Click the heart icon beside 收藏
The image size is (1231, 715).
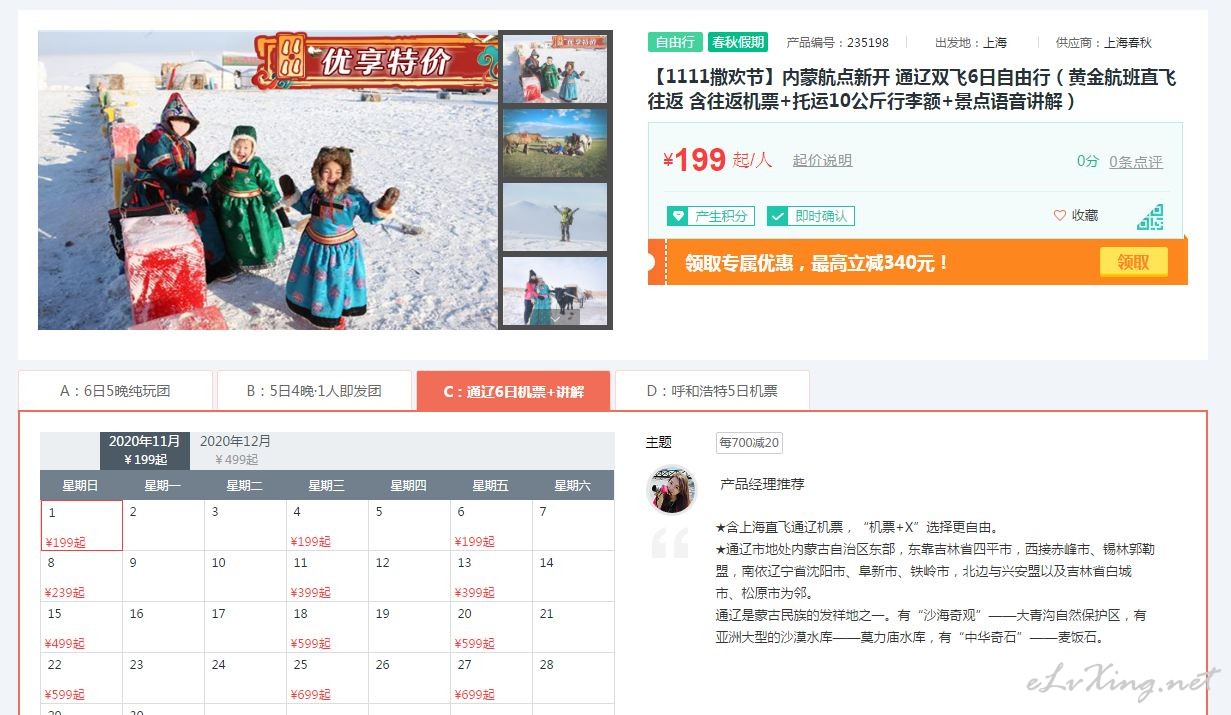point(1060,216)
